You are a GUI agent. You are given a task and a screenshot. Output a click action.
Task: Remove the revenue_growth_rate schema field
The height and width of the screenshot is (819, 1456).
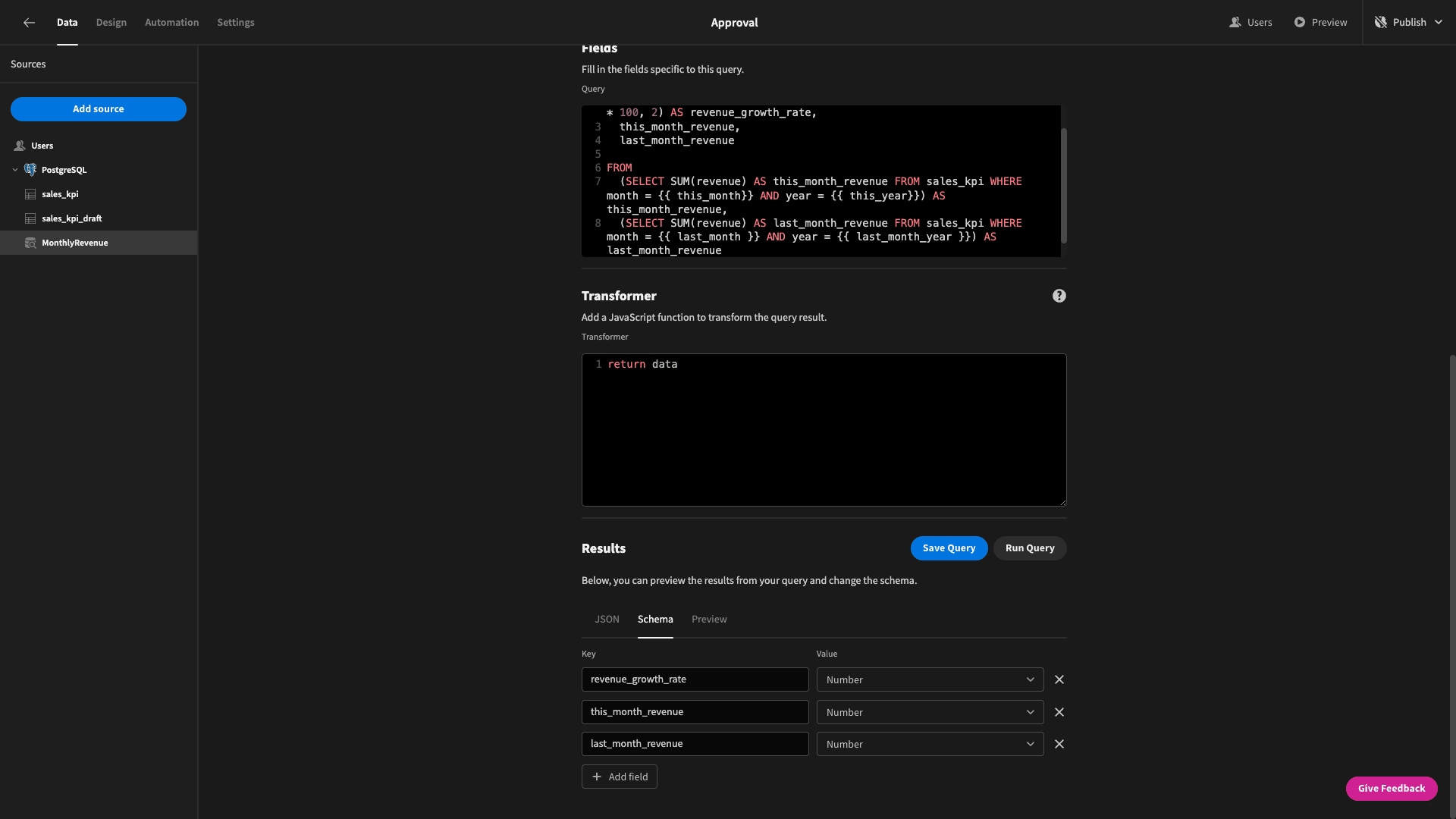click(1059, 680)
